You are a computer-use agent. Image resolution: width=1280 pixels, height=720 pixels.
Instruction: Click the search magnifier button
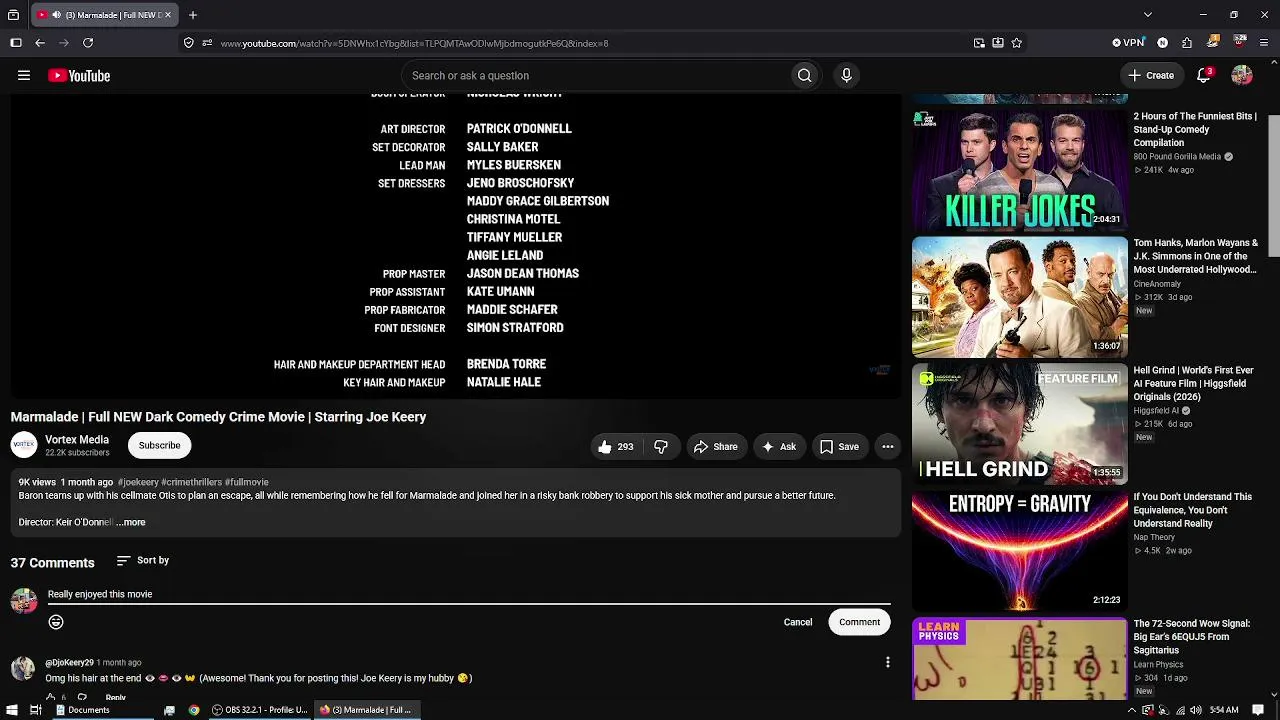[804, 76]
